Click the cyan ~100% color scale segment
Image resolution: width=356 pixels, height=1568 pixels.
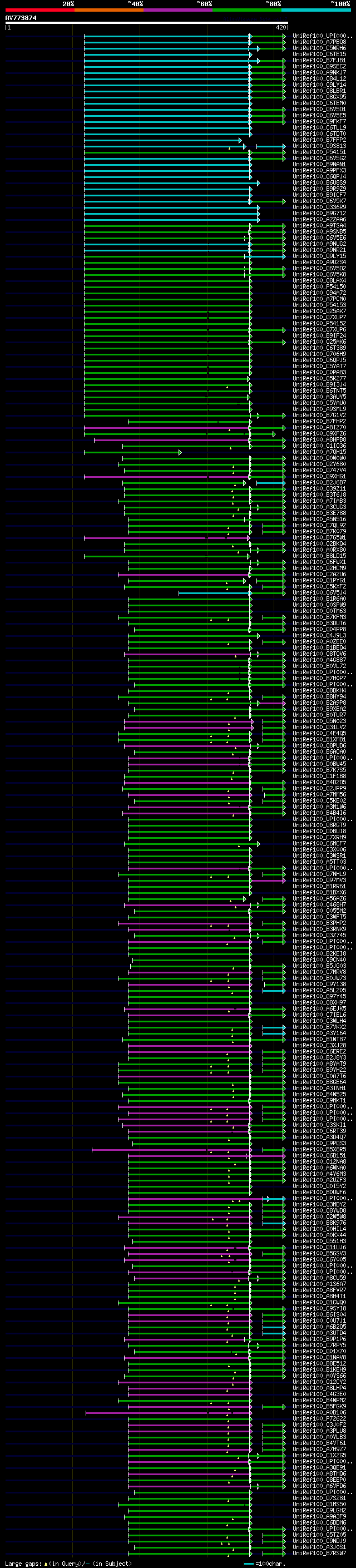[x=317, y=10]
